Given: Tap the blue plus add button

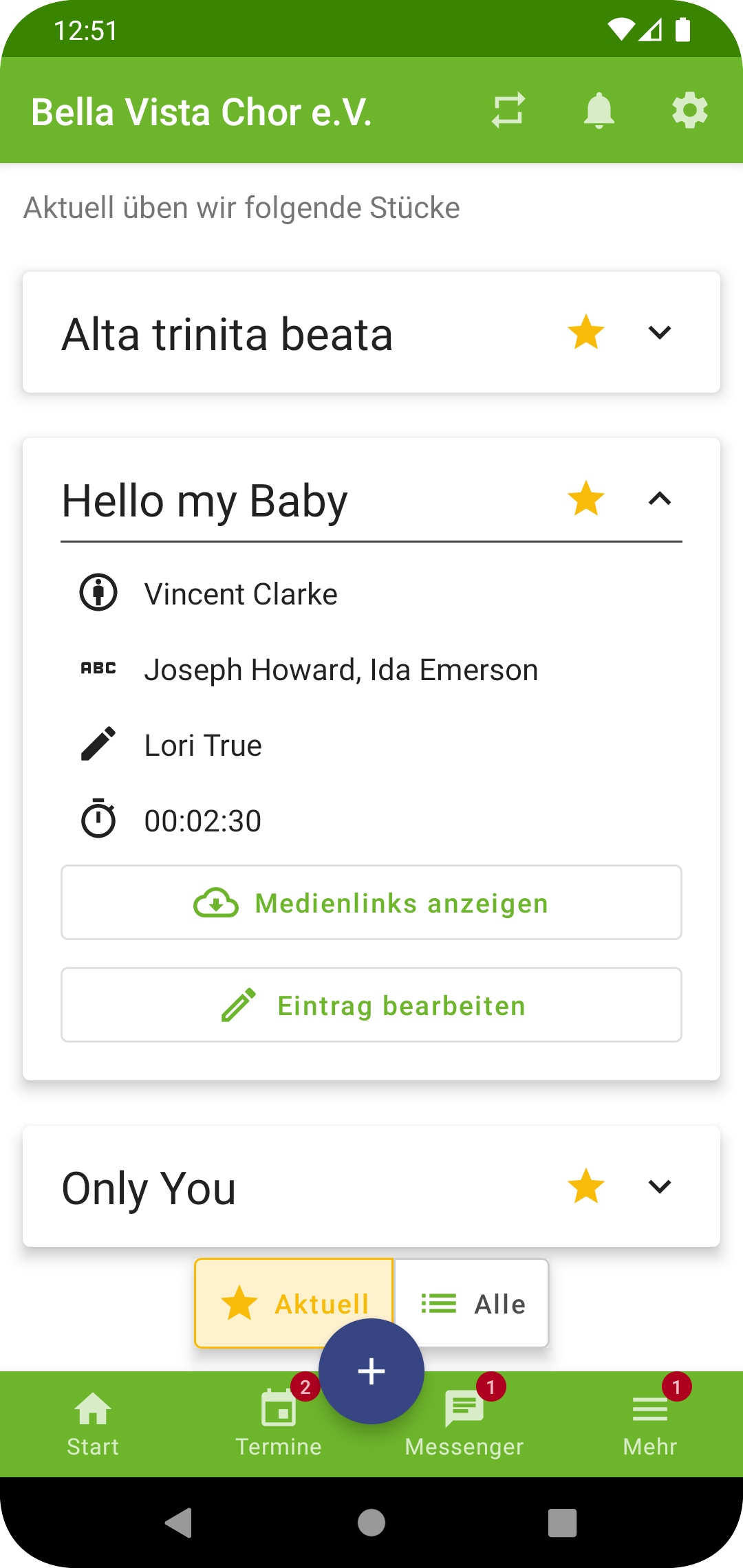Looking at the screenshot, I should pyautogui.click(x=371, y=1371).
